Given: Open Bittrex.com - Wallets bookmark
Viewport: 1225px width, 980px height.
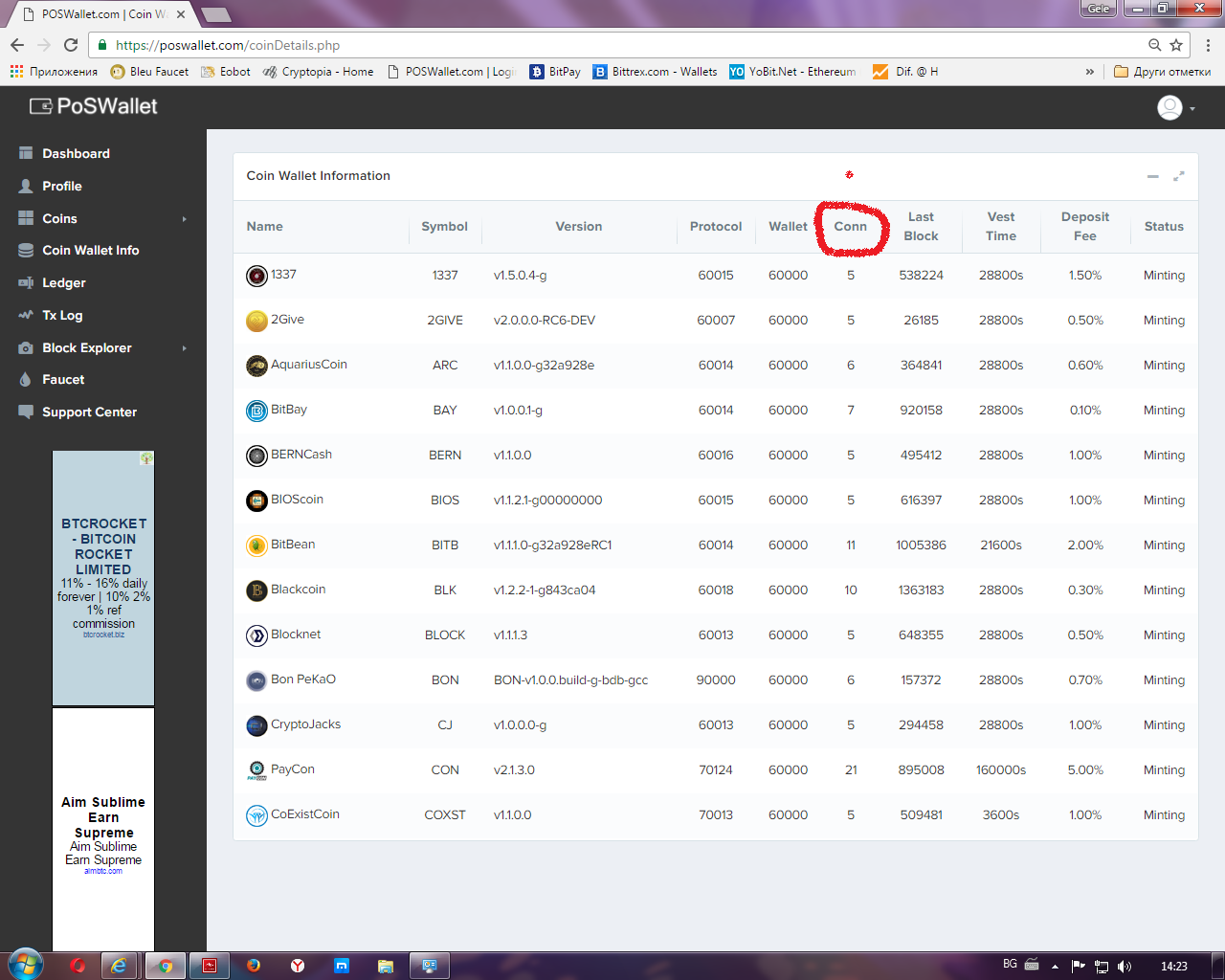Looking at the screenshot, I should pyautogui.click(x=655, y=72).
